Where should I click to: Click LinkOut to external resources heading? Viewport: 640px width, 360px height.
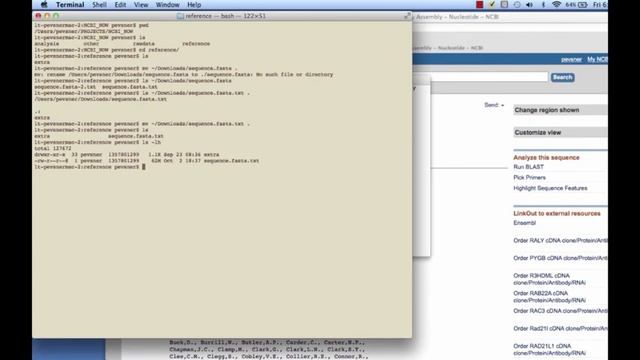click(x=557, y=213)
